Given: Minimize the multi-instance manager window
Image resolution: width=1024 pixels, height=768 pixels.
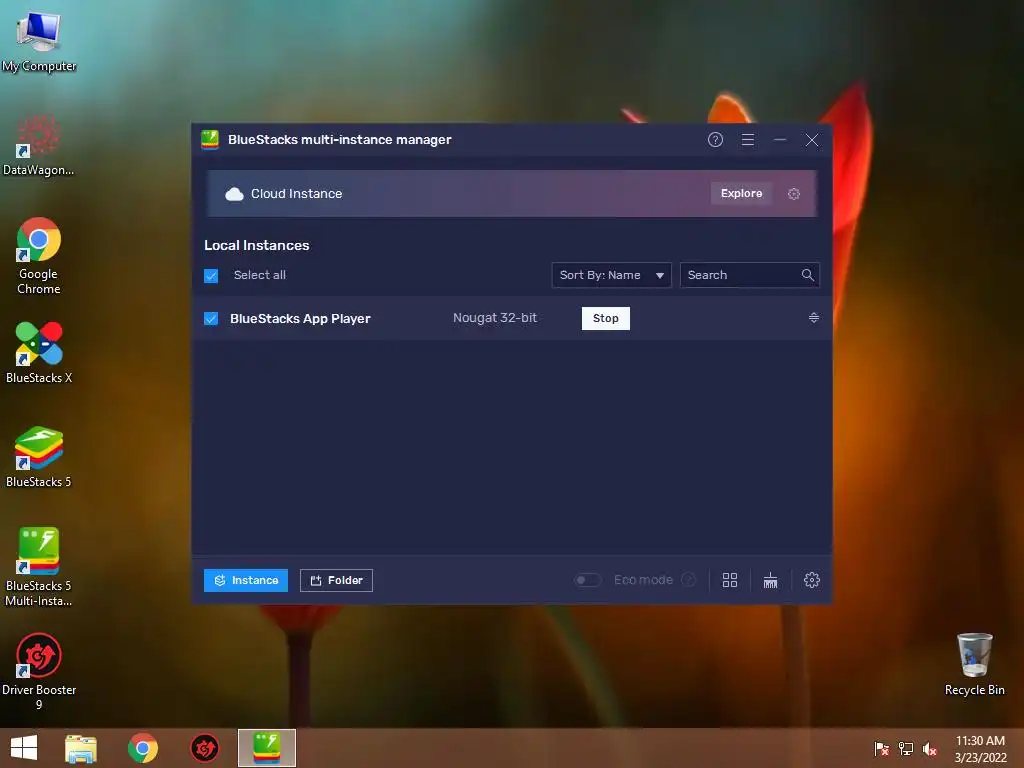Looking at the screenshot, I should pyautogui.click(x=780, y=140).
